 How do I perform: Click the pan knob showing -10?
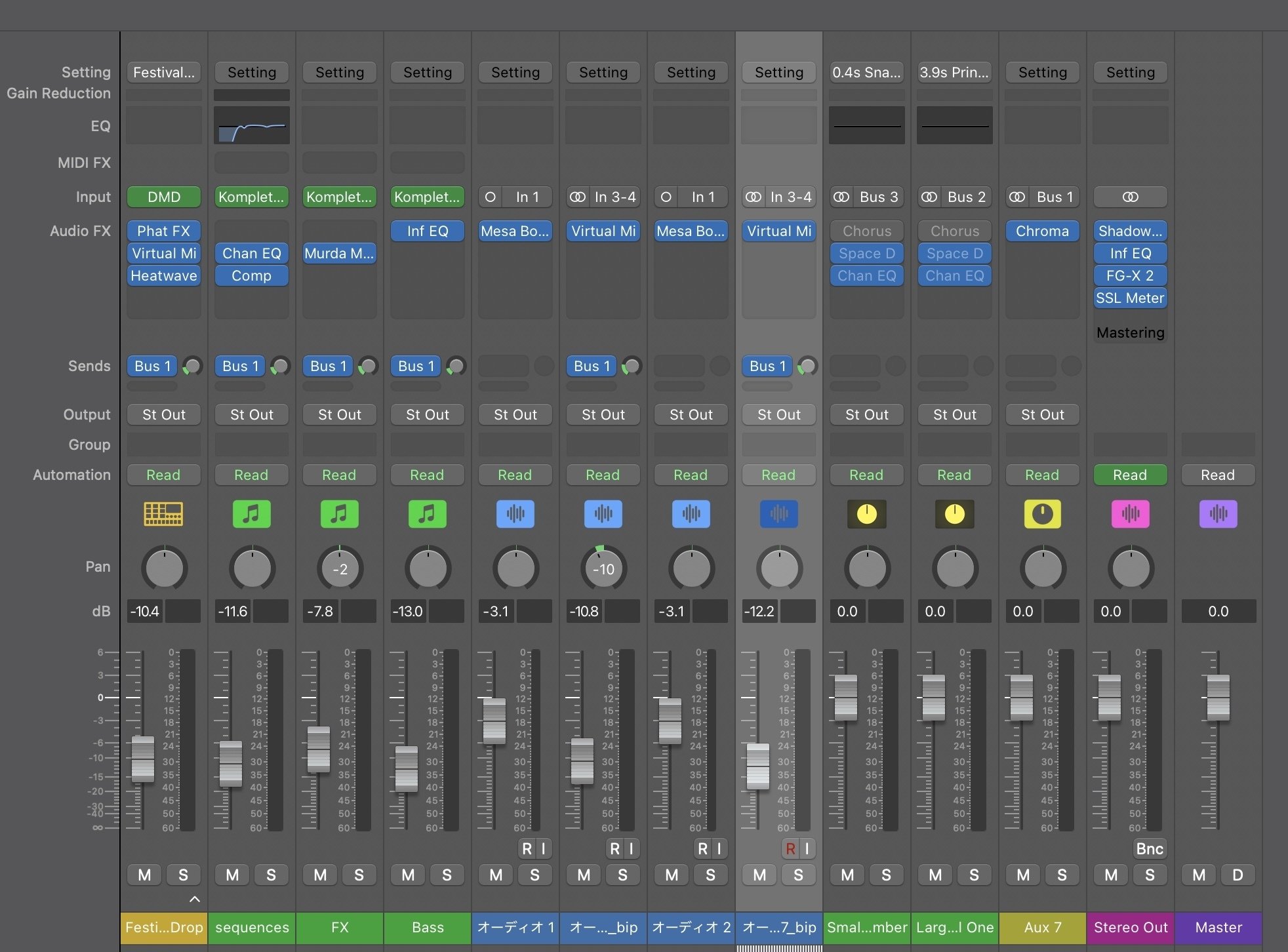603,568
